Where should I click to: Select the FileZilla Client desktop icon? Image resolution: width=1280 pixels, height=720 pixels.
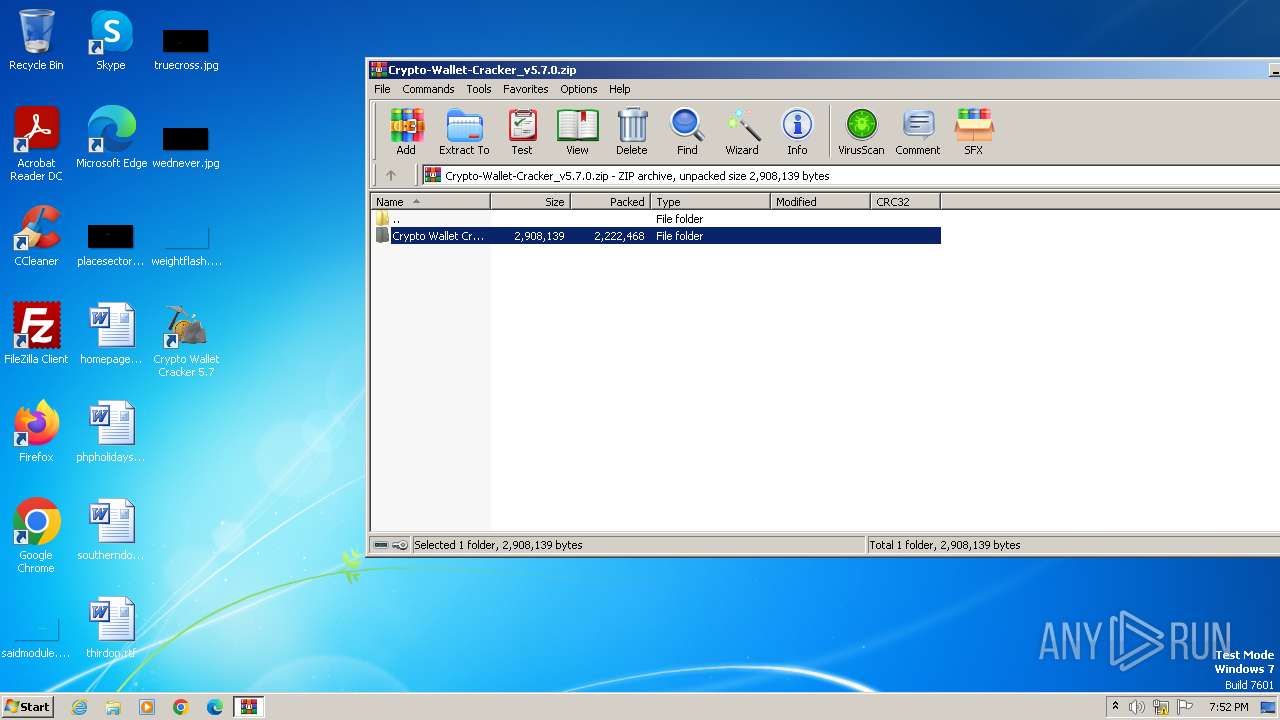pos(36,334)
